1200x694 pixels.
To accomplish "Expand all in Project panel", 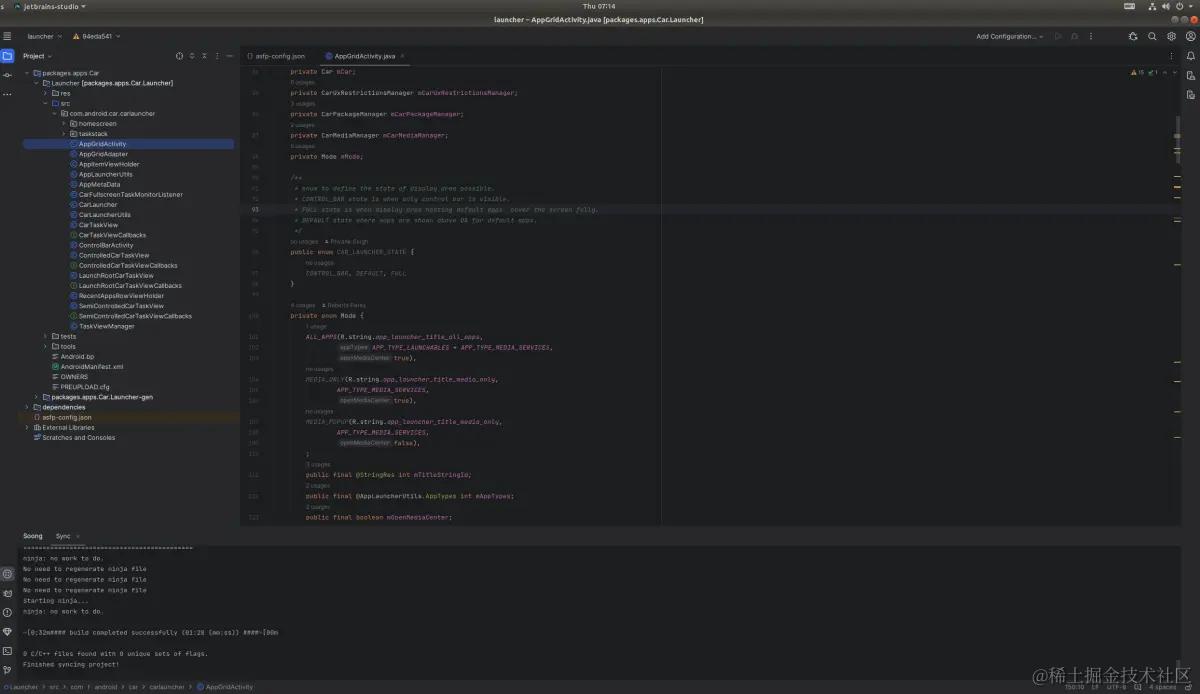I will click(x=193, y=56).
